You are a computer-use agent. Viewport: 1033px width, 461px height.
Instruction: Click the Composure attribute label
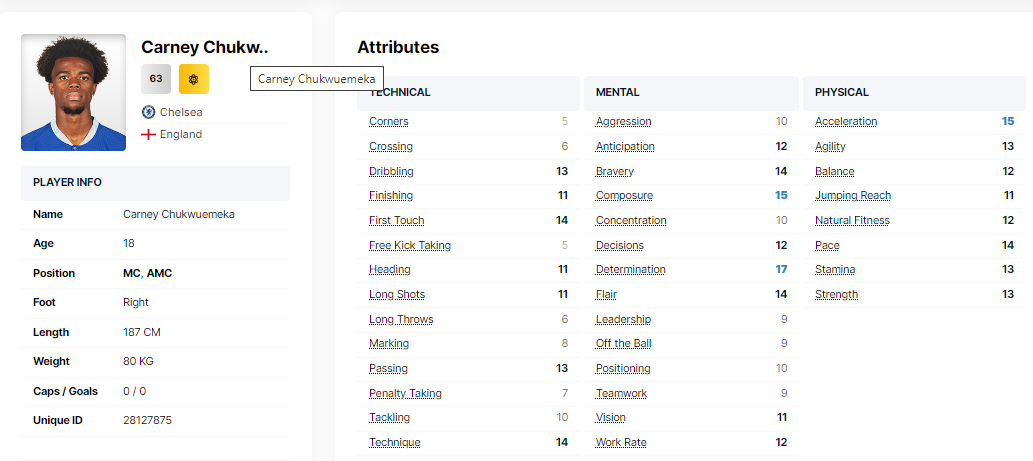click(x=624, y=195)
